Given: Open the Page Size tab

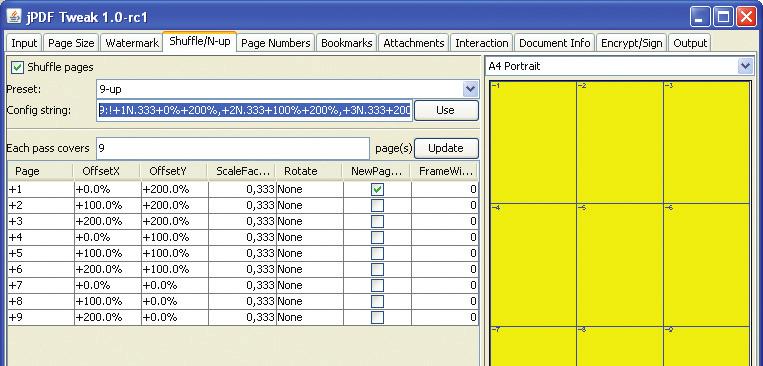Looking at the screenshot, I should 71,43.
